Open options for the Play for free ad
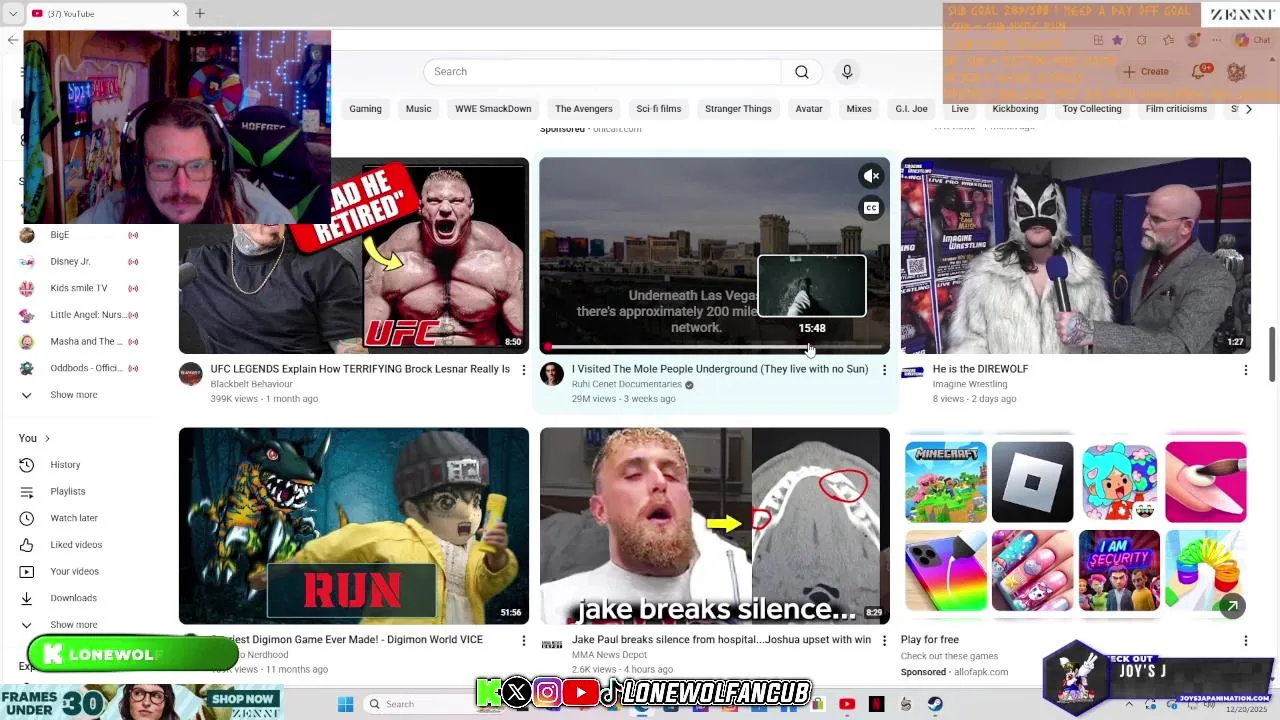1280x720 pixels. tap(1245, 640)
